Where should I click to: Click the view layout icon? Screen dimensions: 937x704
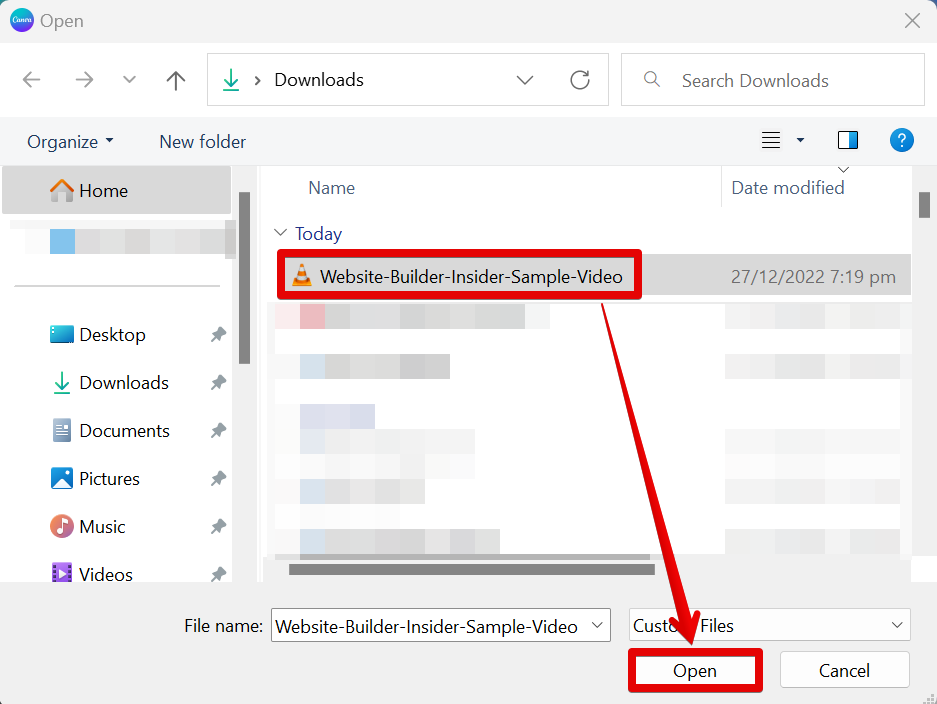click(771, 141)
